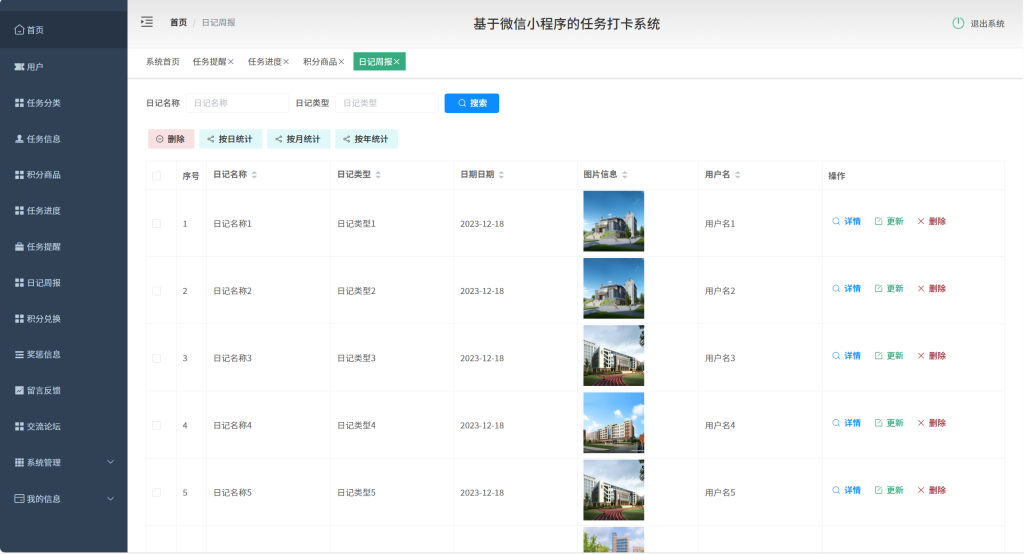Image resolution: width=1024 pixels, height=554 pixels.
Task: View 详情 for 日记名称4
Action: click(846, 423)
